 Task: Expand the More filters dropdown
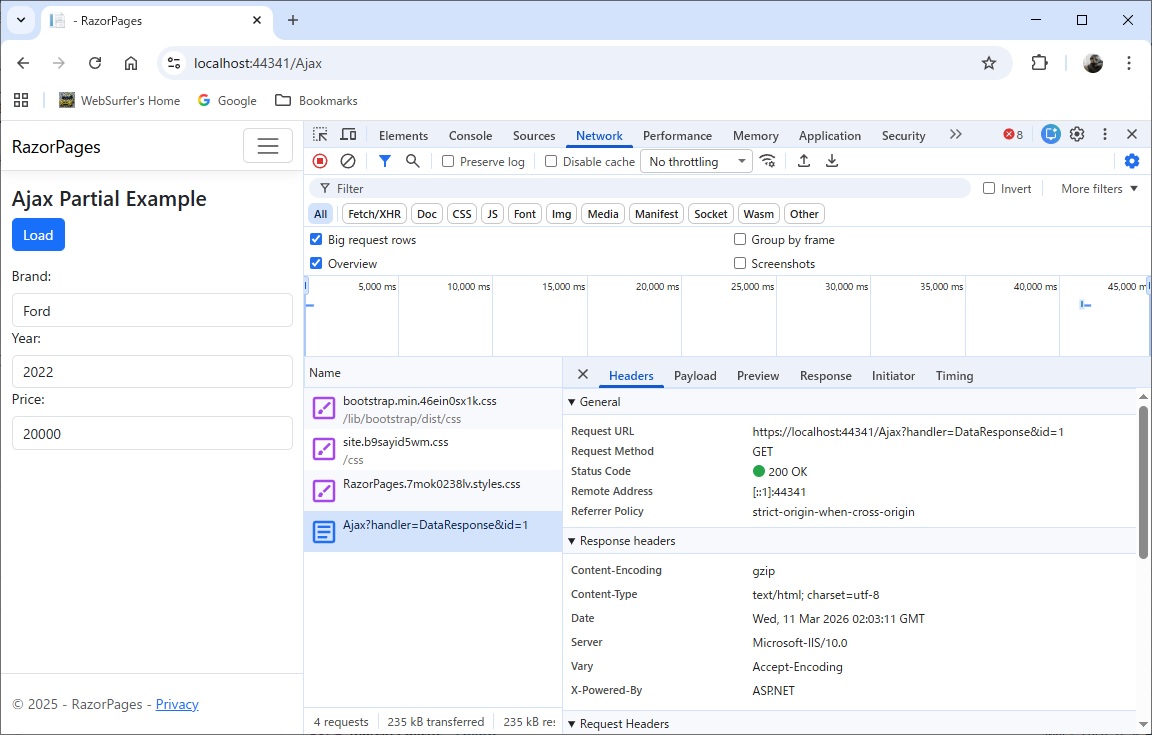click(1099, 189)
